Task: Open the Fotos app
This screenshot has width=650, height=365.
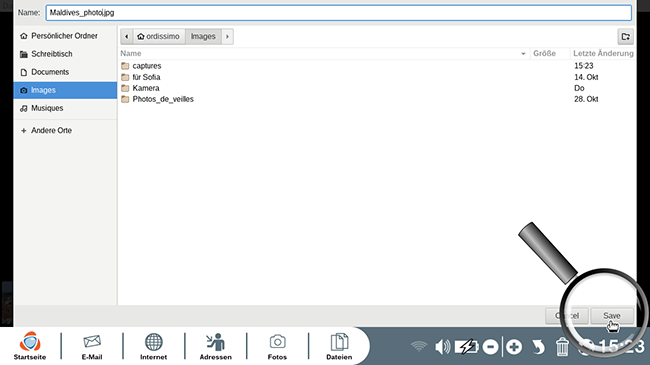Action: tap(277, 346)
